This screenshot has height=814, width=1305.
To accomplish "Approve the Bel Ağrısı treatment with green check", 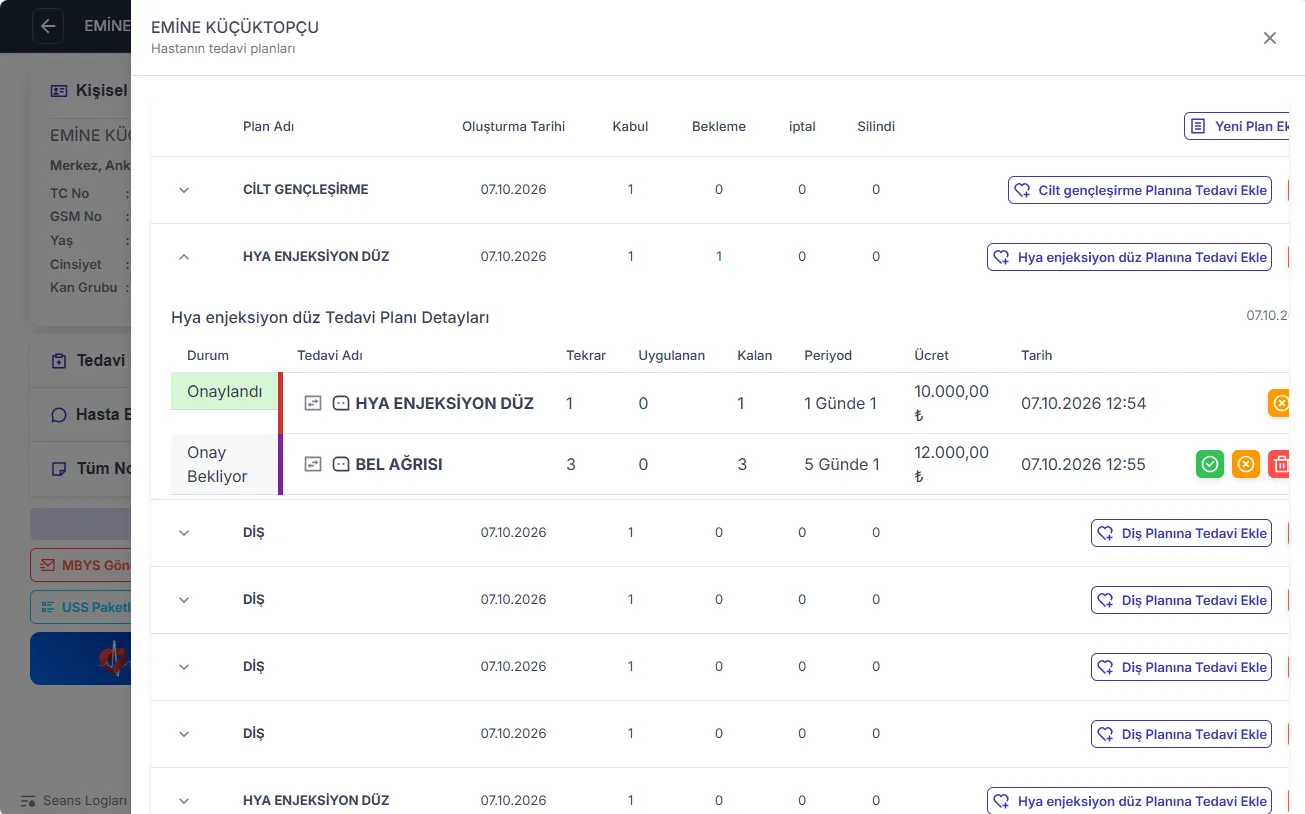I will click(1210, 464).
